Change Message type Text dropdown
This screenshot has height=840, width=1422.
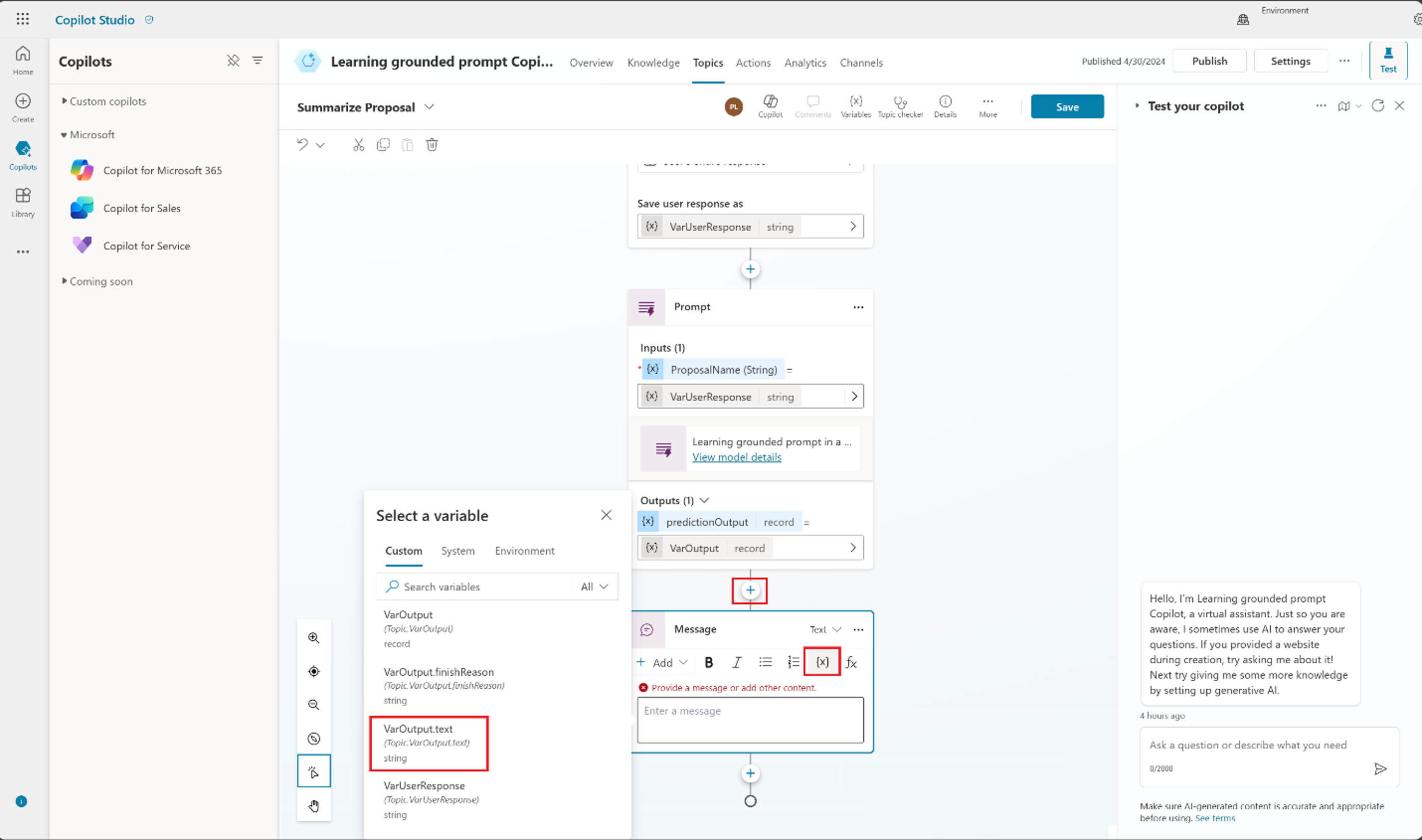[x=825, y=629]
